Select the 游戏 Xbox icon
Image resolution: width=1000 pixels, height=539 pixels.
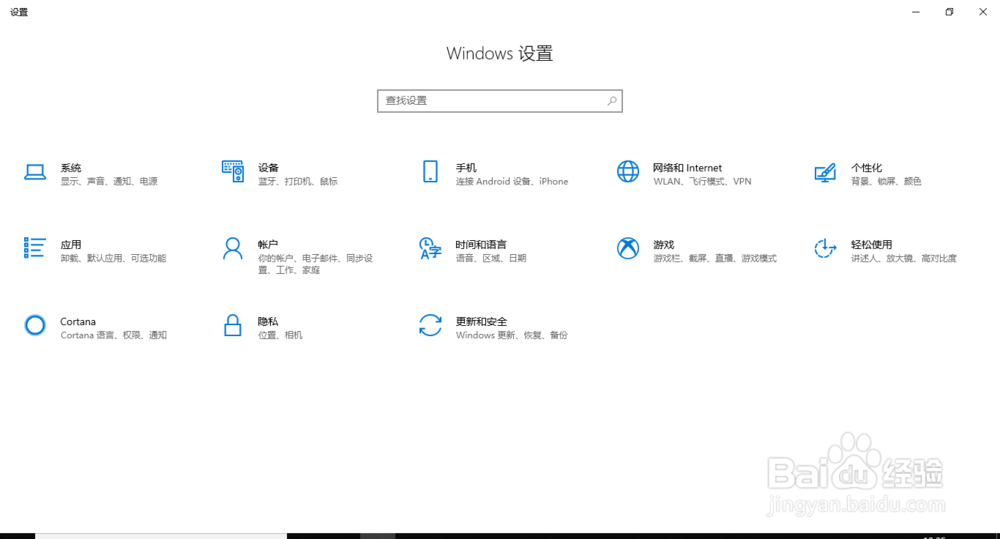tap(628, 248)
